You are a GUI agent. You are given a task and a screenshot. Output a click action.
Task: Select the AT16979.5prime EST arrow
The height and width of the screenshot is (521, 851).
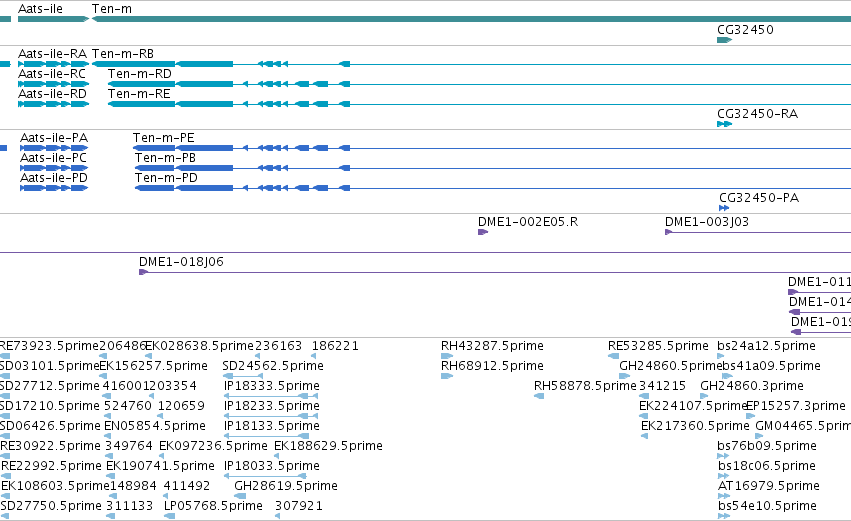pos(723,496)
